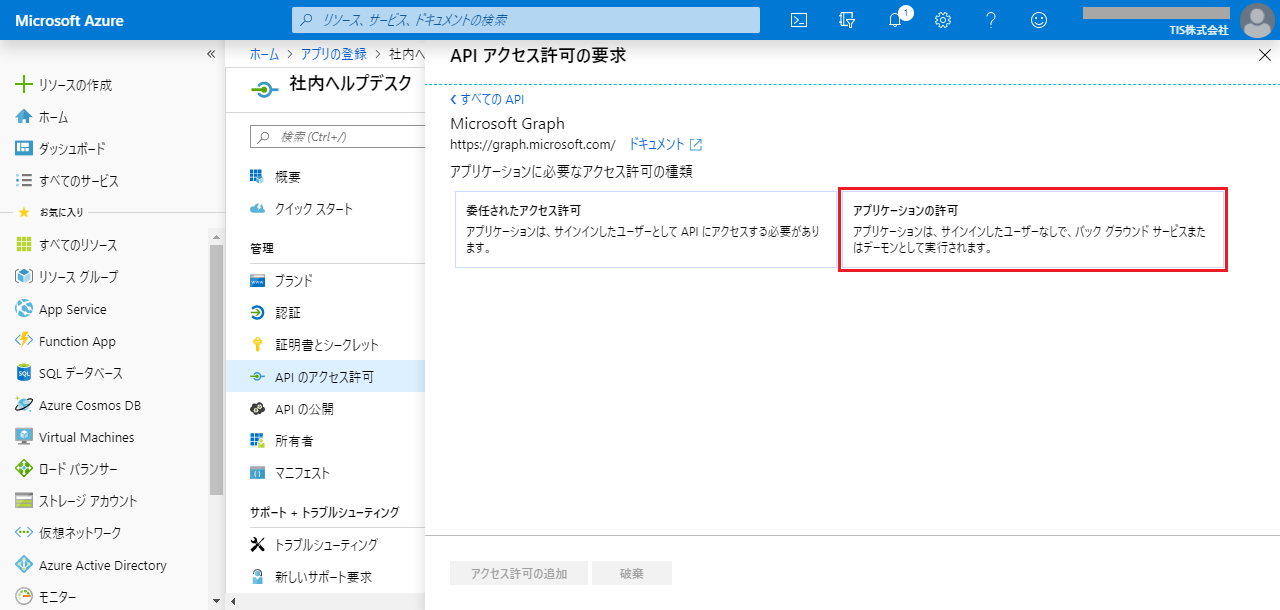The width and height of the screenshot is (1280, 610).
Task: Open the Help question mark icon
Action: (991, 20)
